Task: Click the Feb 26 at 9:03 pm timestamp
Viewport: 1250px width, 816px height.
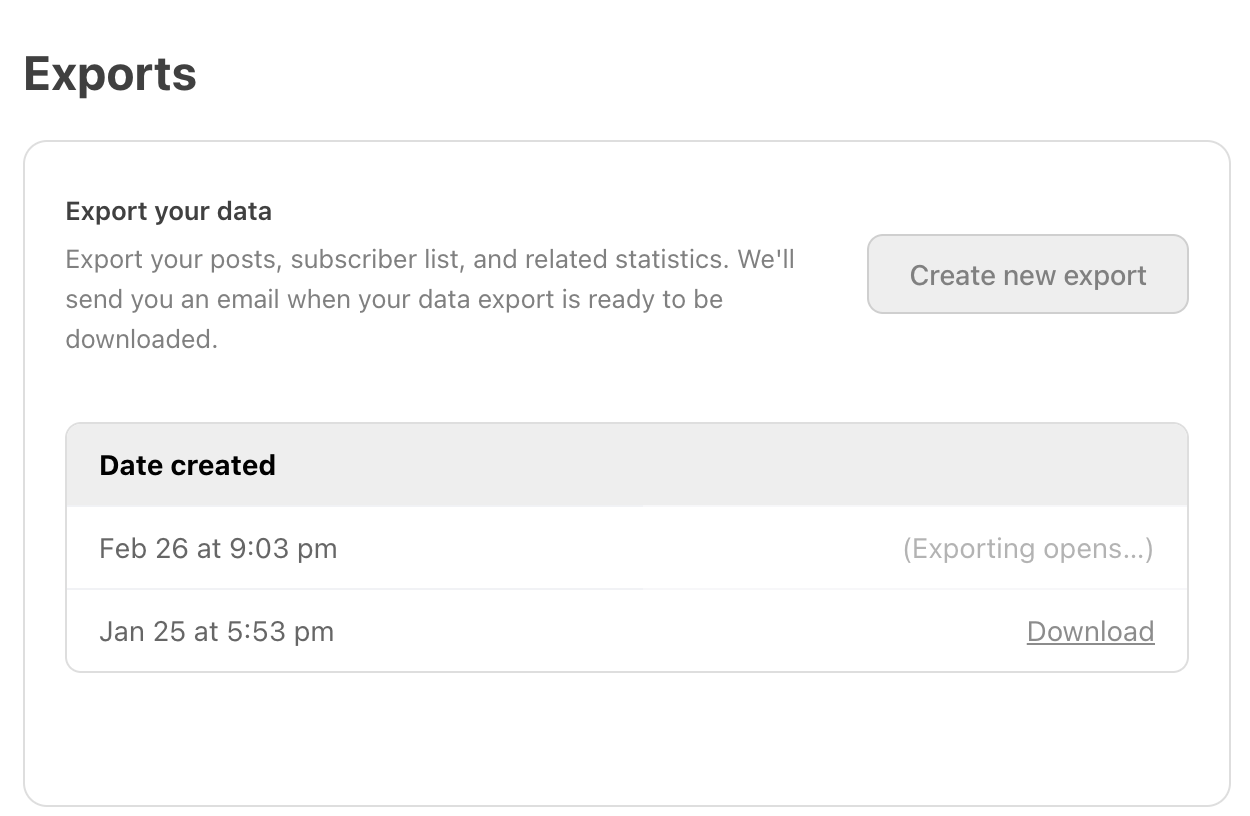Action: (x=218, y=548)
